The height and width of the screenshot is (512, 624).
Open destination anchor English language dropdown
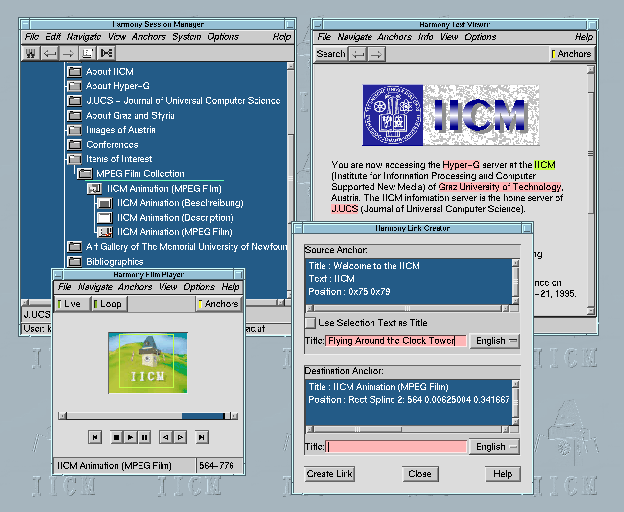coord(494,447)
